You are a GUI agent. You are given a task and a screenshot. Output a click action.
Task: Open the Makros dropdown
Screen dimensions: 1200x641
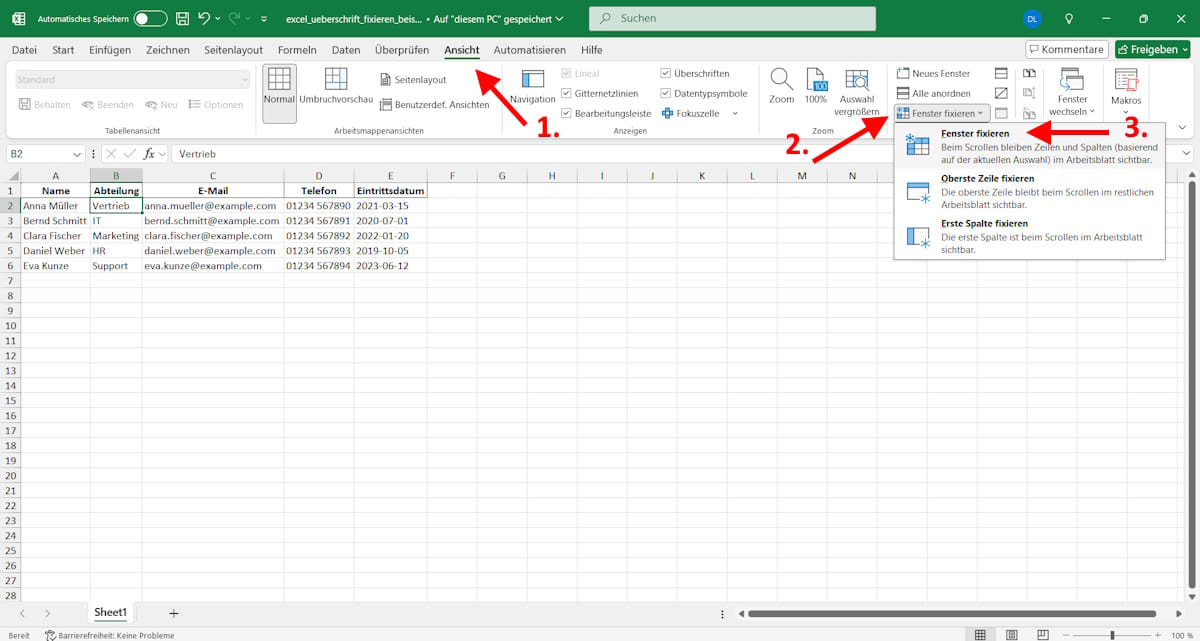(x=1126, y=92)
